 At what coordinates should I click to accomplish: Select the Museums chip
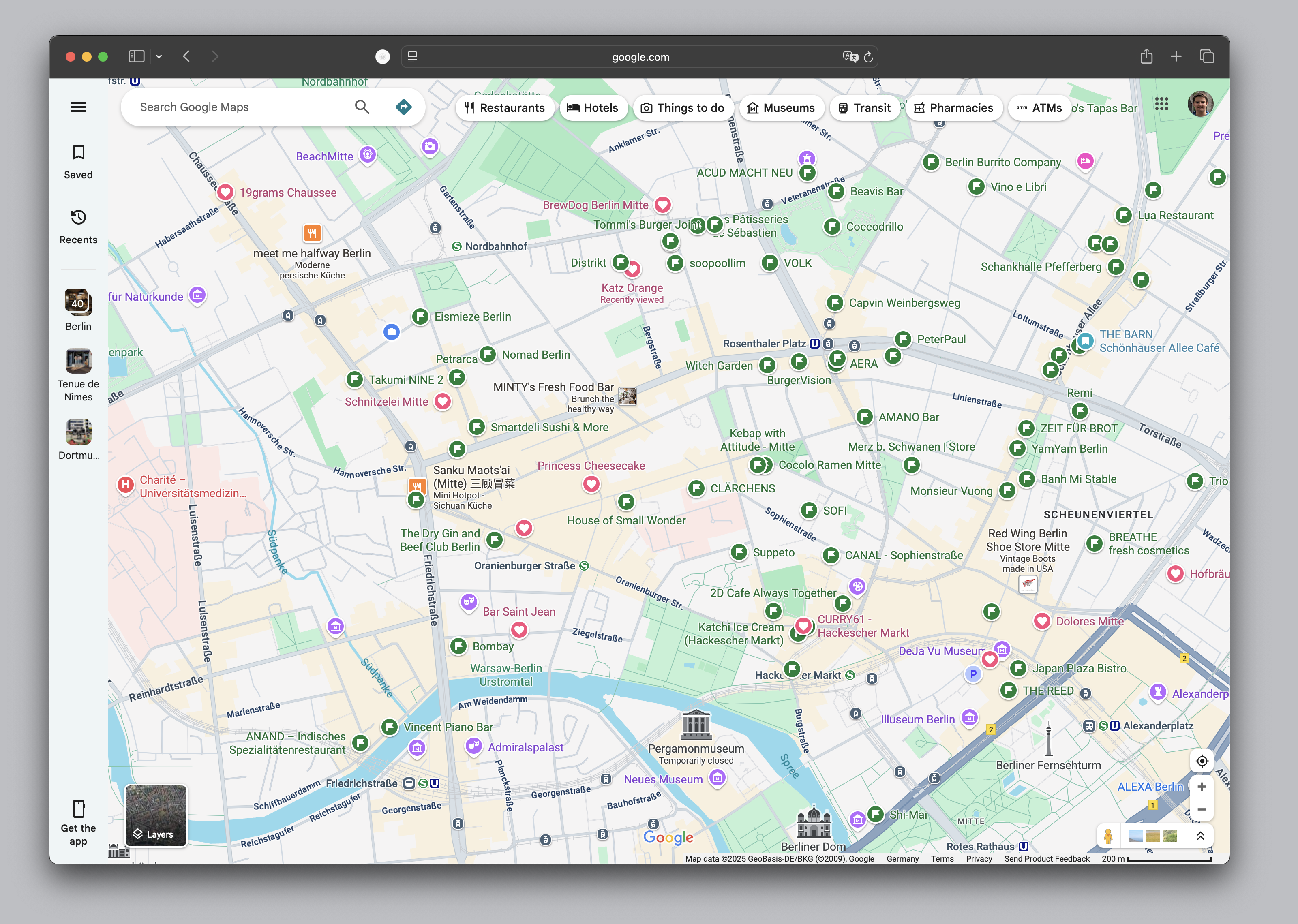coord(781,108)
